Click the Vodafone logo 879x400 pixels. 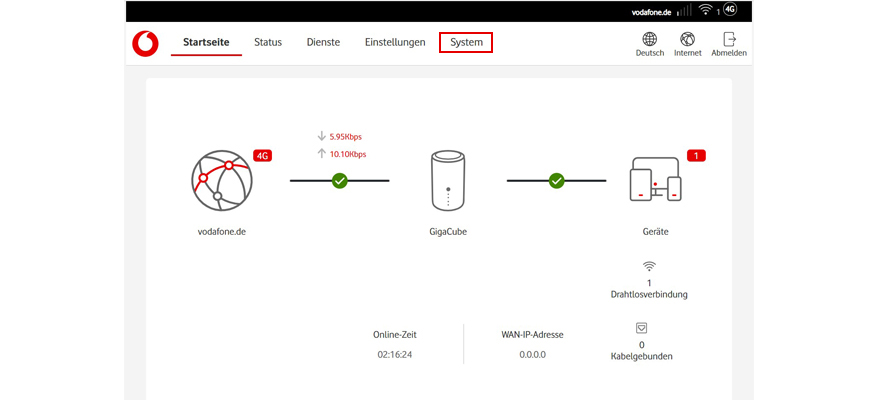(145, 43)
